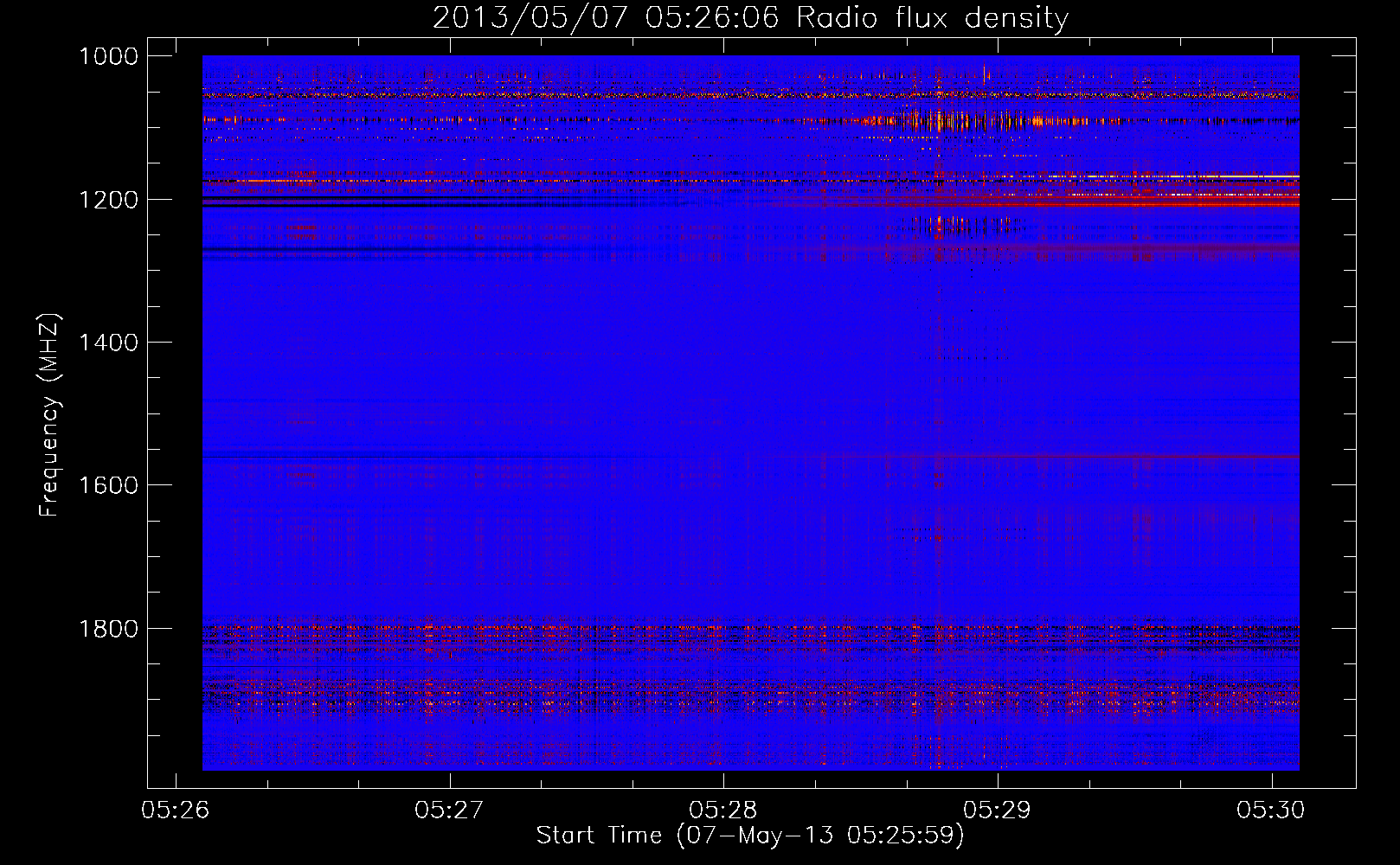
Task: Click the plot title '2013/05/07 05:26:06 Radio flux density'
Action: pos(750,17)
